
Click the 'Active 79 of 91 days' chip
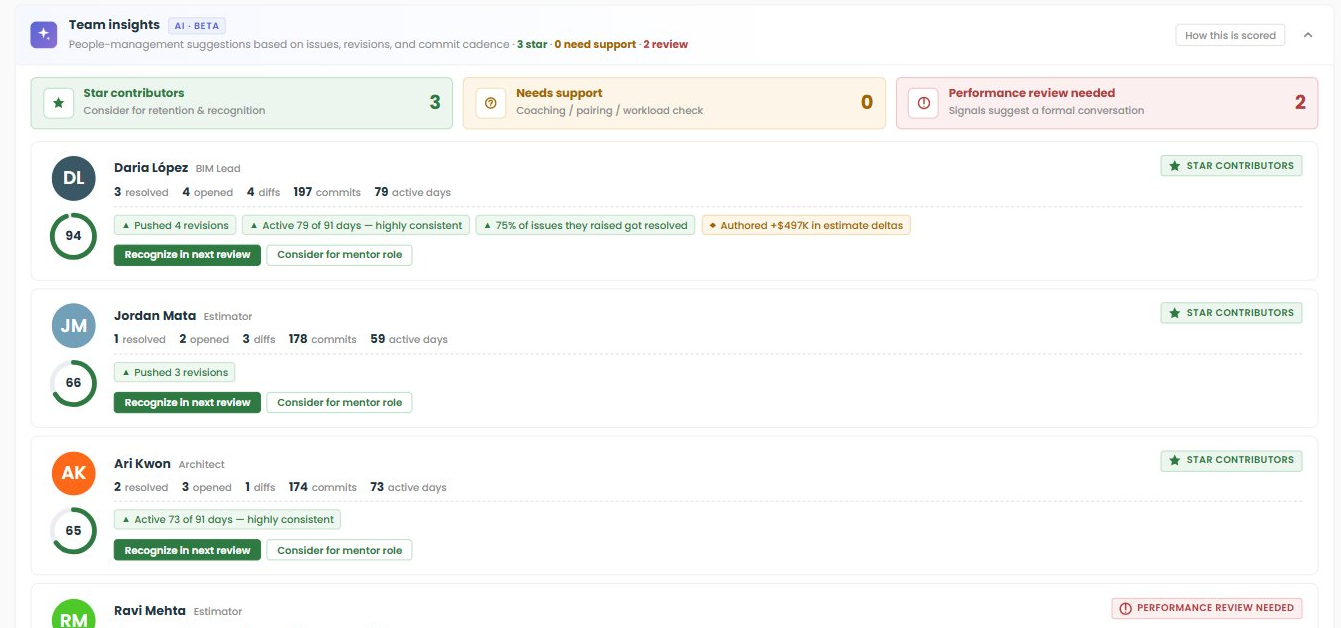(356, 225)
